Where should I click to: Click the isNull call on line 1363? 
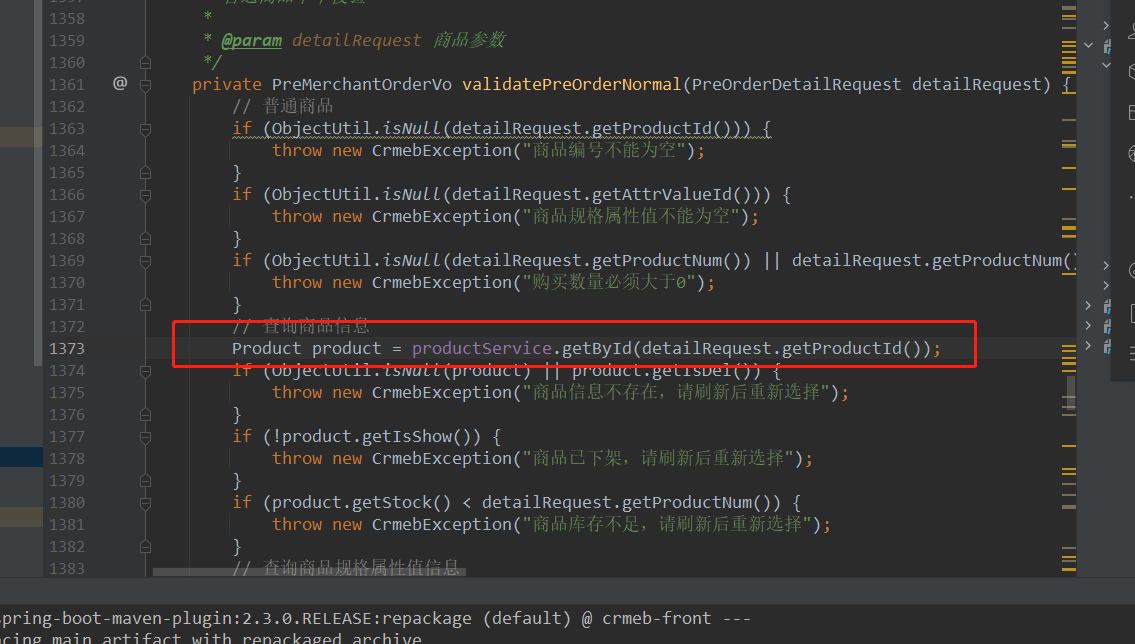(x=412, y=129)
